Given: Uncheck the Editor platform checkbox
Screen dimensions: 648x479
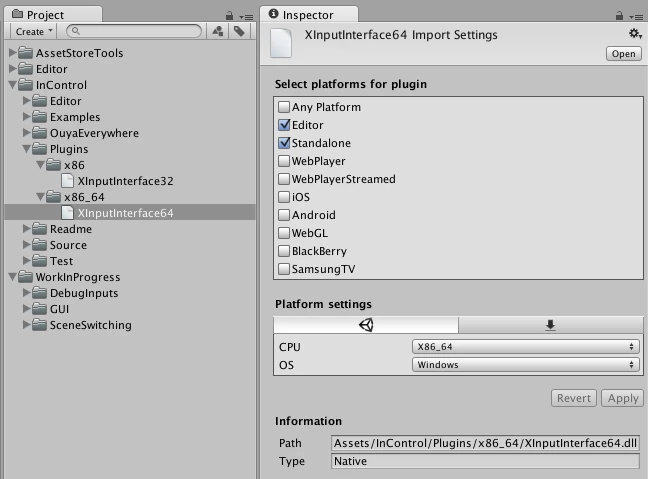Looking at the screenshot, I should point(284,125).
